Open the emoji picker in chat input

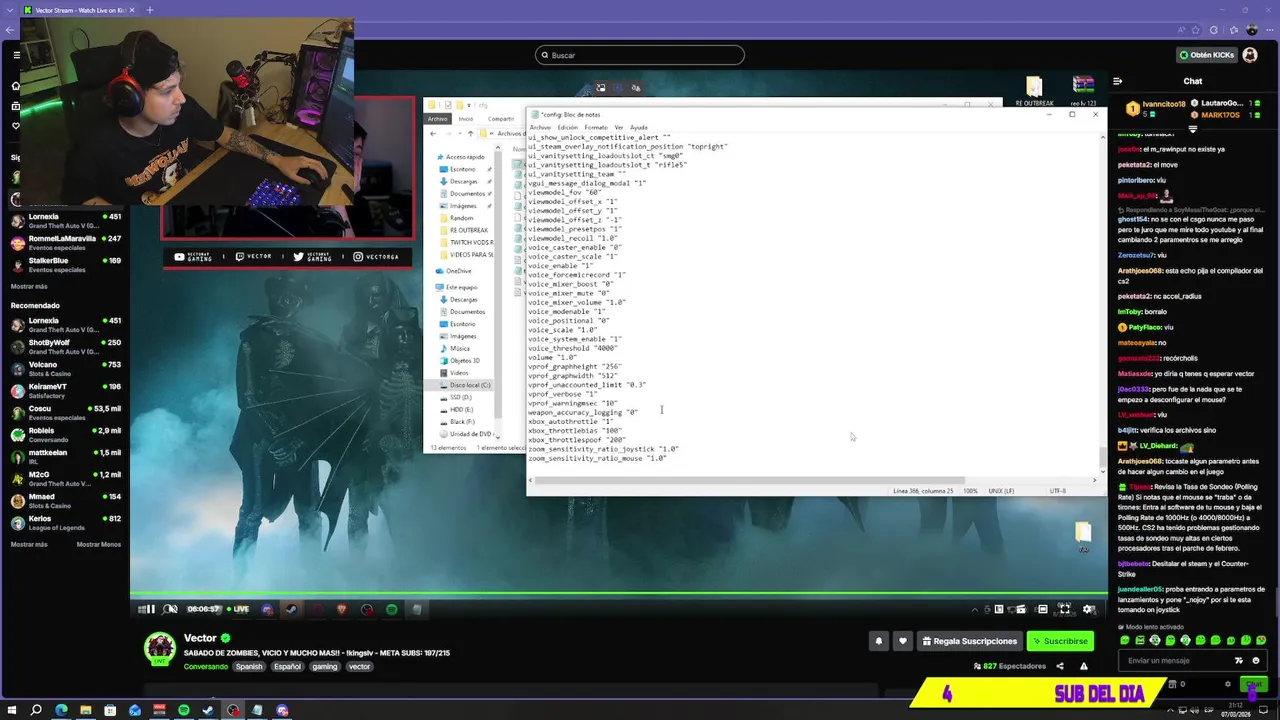pyautogui.click(x=1255, y=660)
